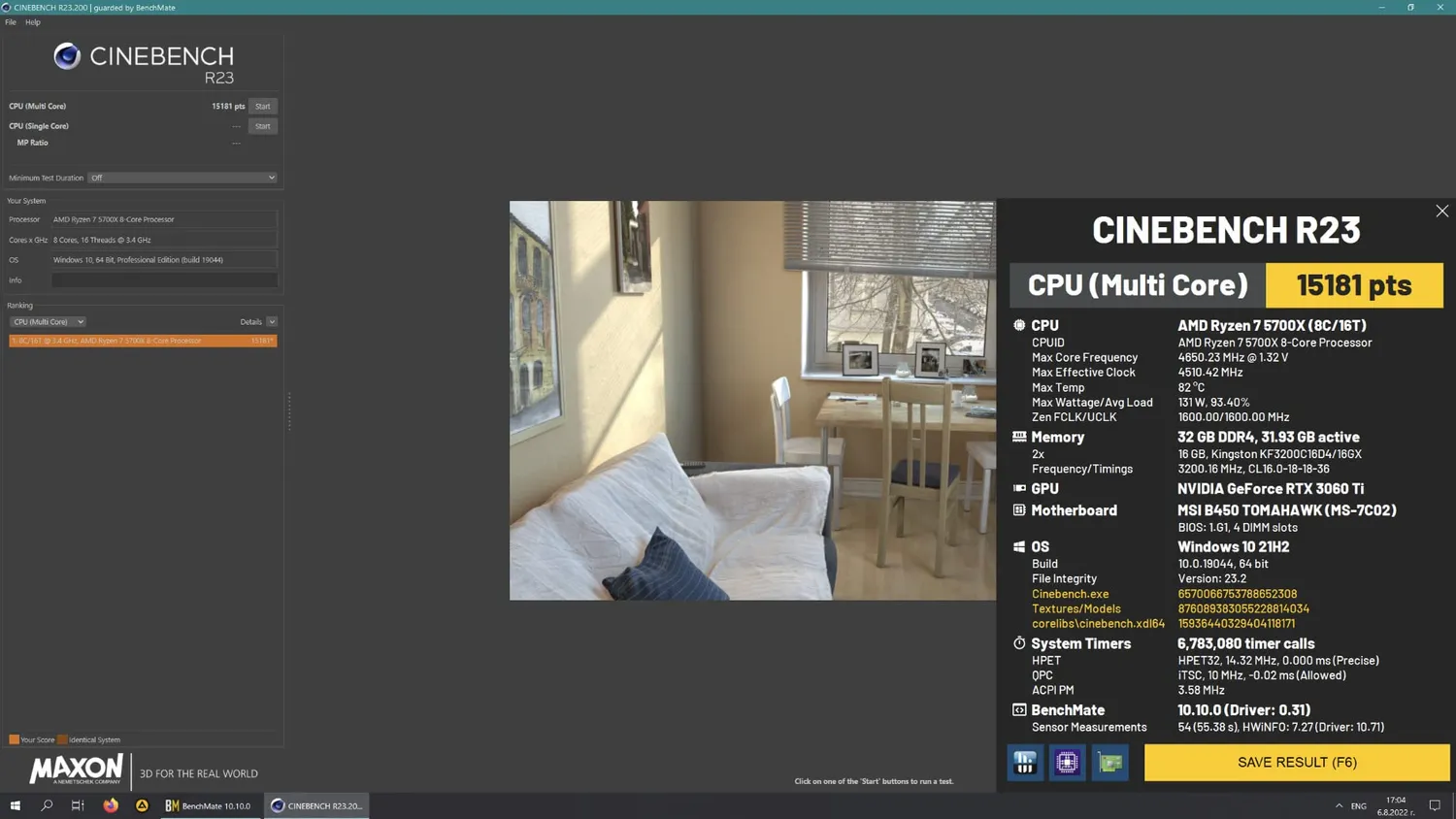This screenshot has width=1456, height=819.
Task: Click the 'NVIDIA GeForce RTX 3060 Ti' text
Action: click(1271, 489)
